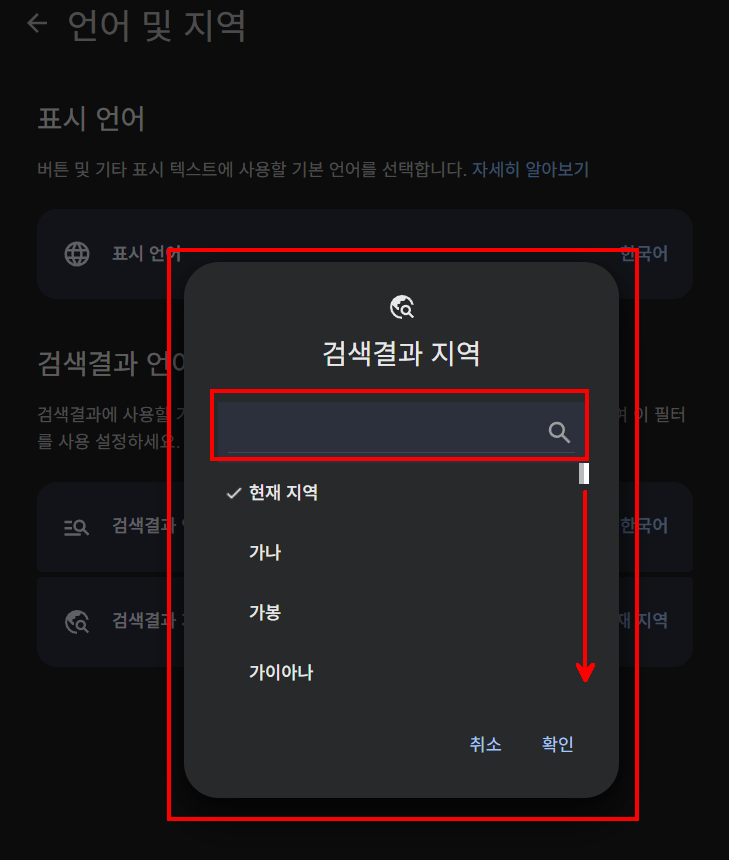Click the globe icon next to 표시 언어
This screenshot has width=729, height=860.
[x=77, y=254]
